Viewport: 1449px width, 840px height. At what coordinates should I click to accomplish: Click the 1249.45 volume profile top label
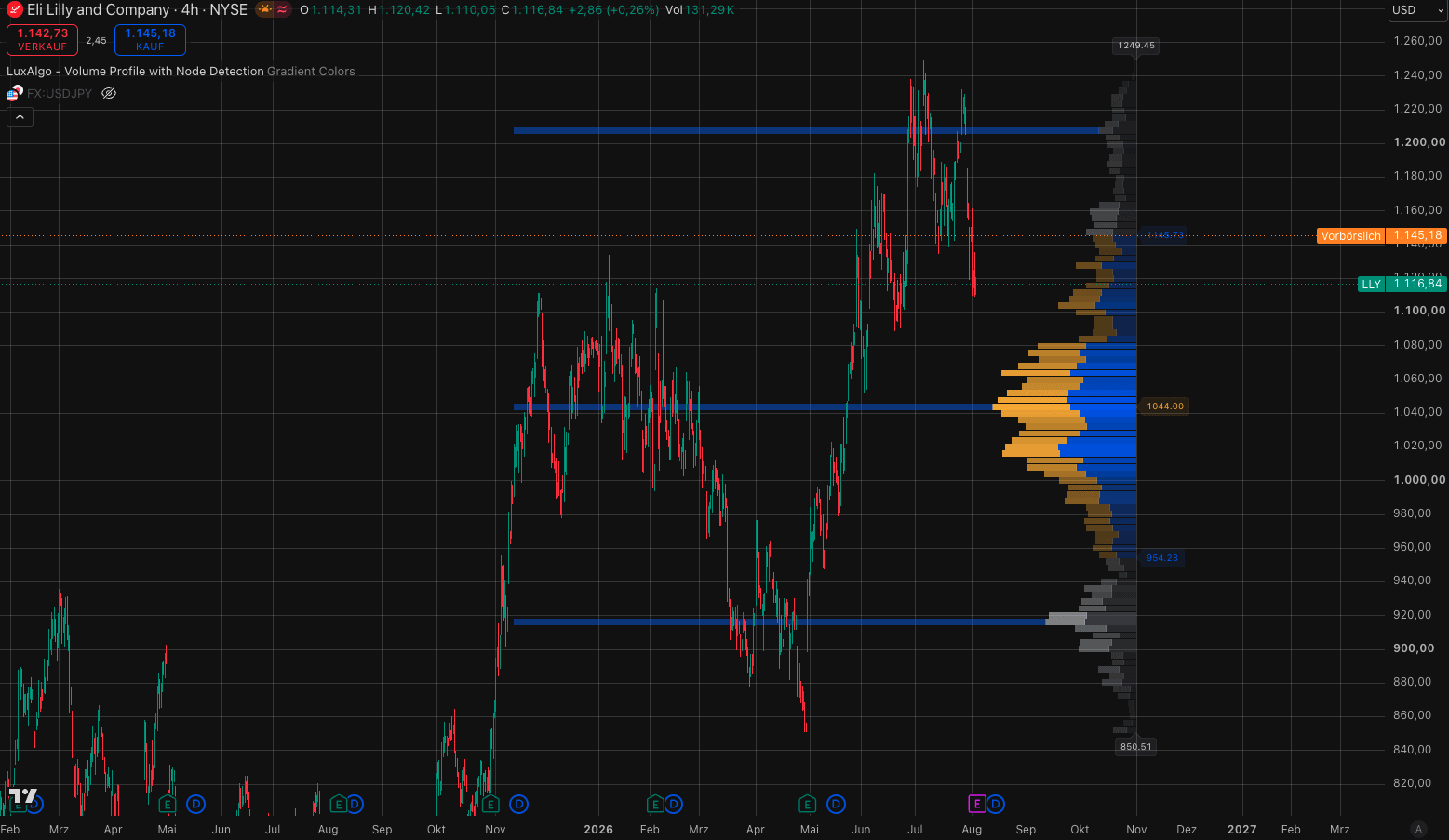(1136, 46)
